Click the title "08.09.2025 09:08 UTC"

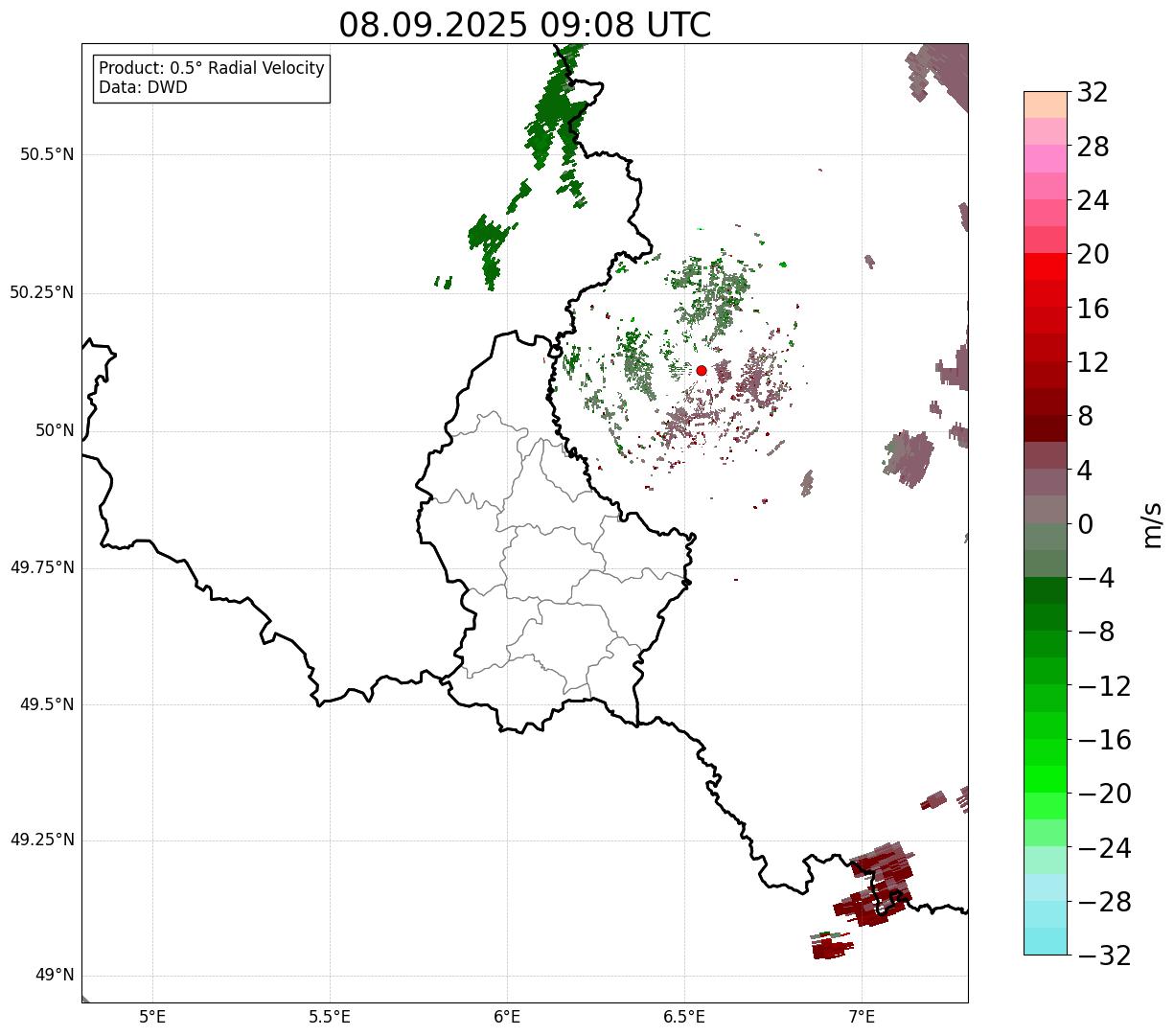pyautogui.click(x=525, y=25)
